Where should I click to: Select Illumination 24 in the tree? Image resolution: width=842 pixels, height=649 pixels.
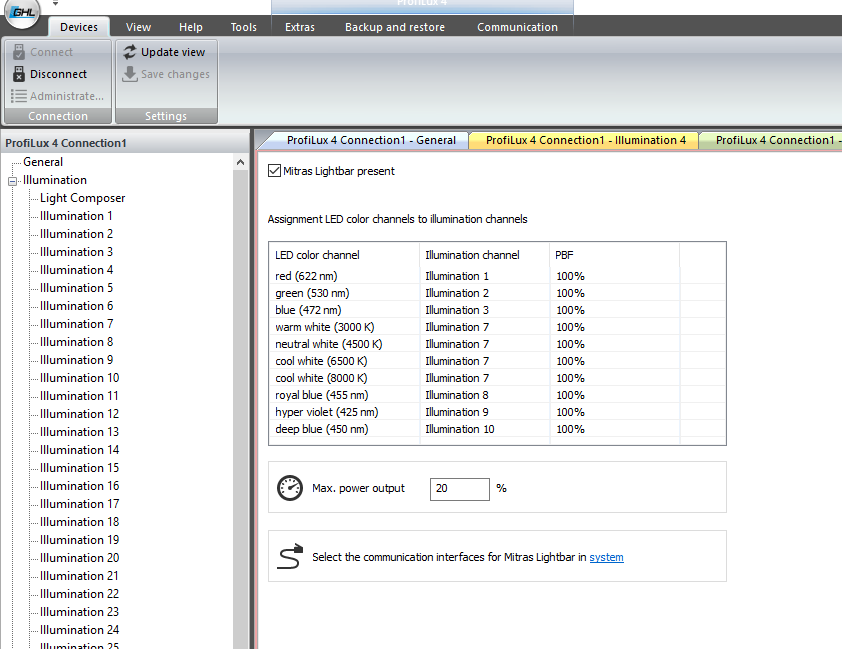click(x=79, y=630)
